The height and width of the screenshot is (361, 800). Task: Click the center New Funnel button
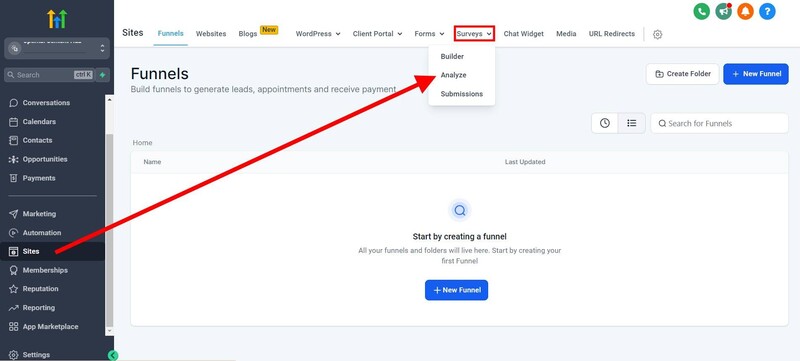tap(456, 290)
